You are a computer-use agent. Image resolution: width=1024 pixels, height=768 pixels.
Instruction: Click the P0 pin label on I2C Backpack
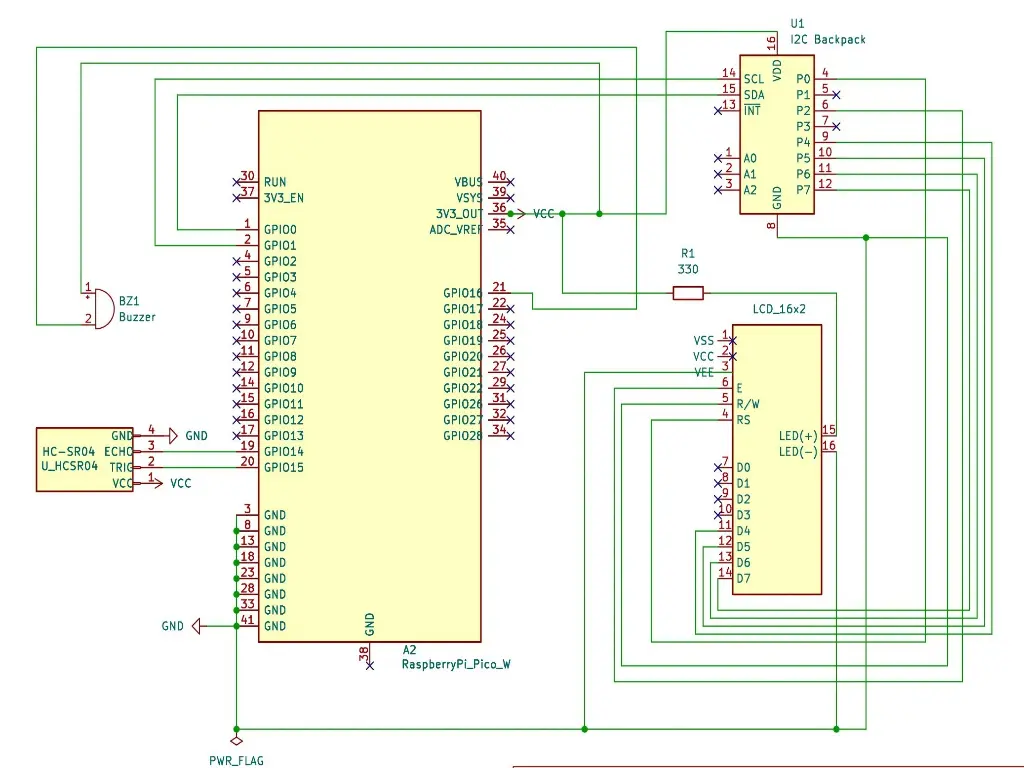pyautogui.click(x=803, y=79)
